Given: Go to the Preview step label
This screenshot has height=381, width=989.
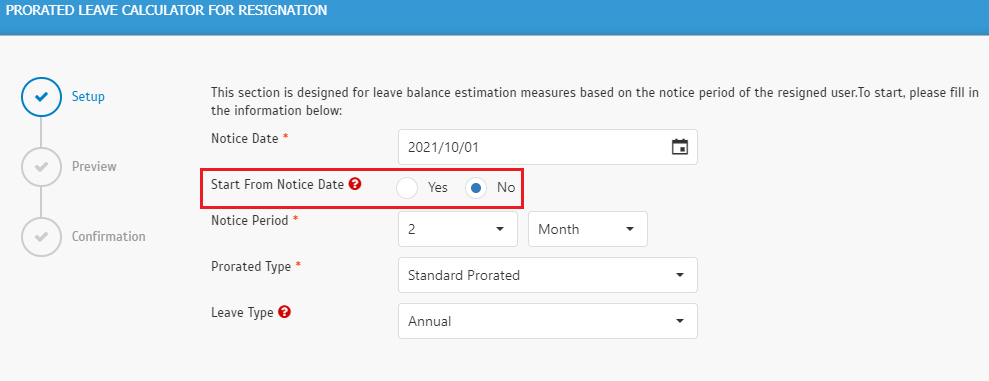Looking at the screenshot, I should tap(94, 167).
